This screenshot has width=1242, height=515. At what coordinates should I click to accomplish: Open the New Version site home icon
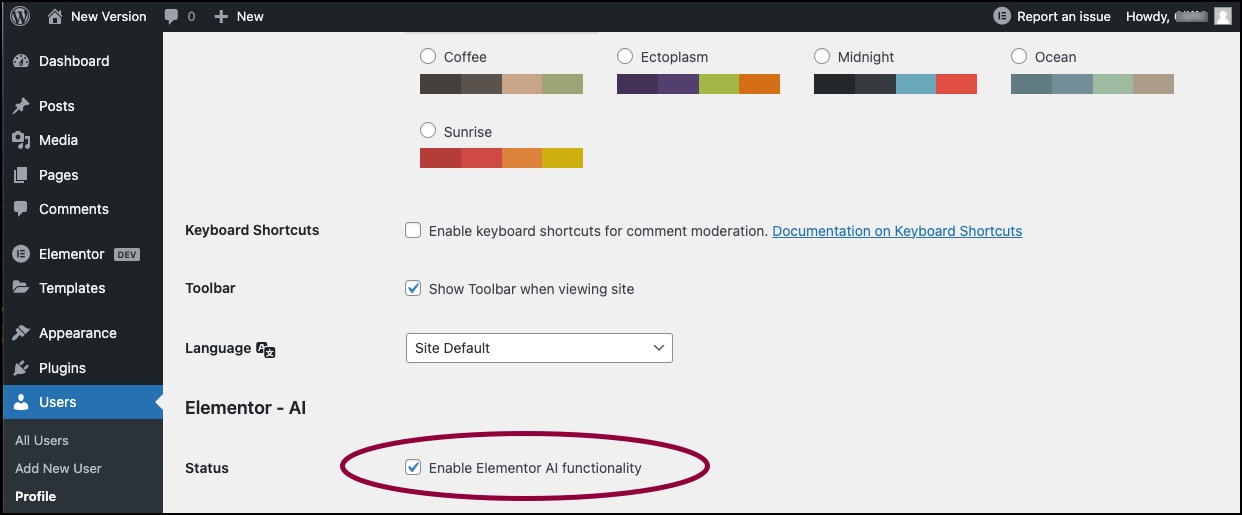coord(55,16)
